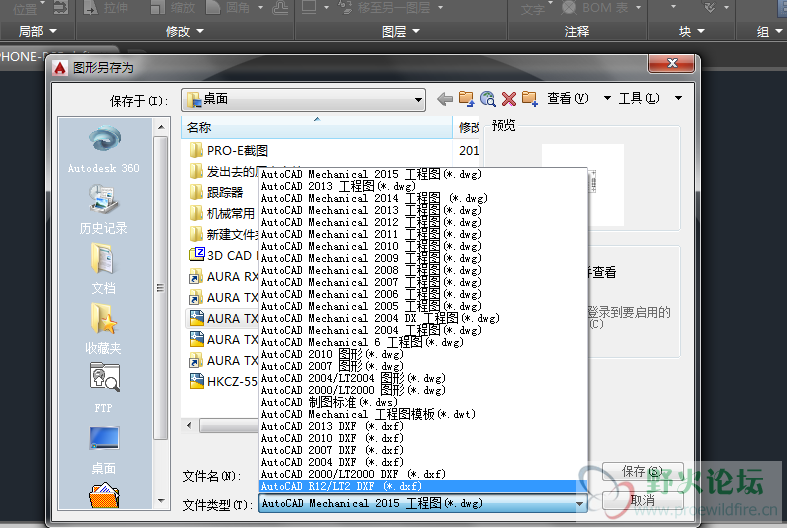787x528 pixels.
Task: Click file list horizontal scroll left arrow
Action: click(190, 426)
